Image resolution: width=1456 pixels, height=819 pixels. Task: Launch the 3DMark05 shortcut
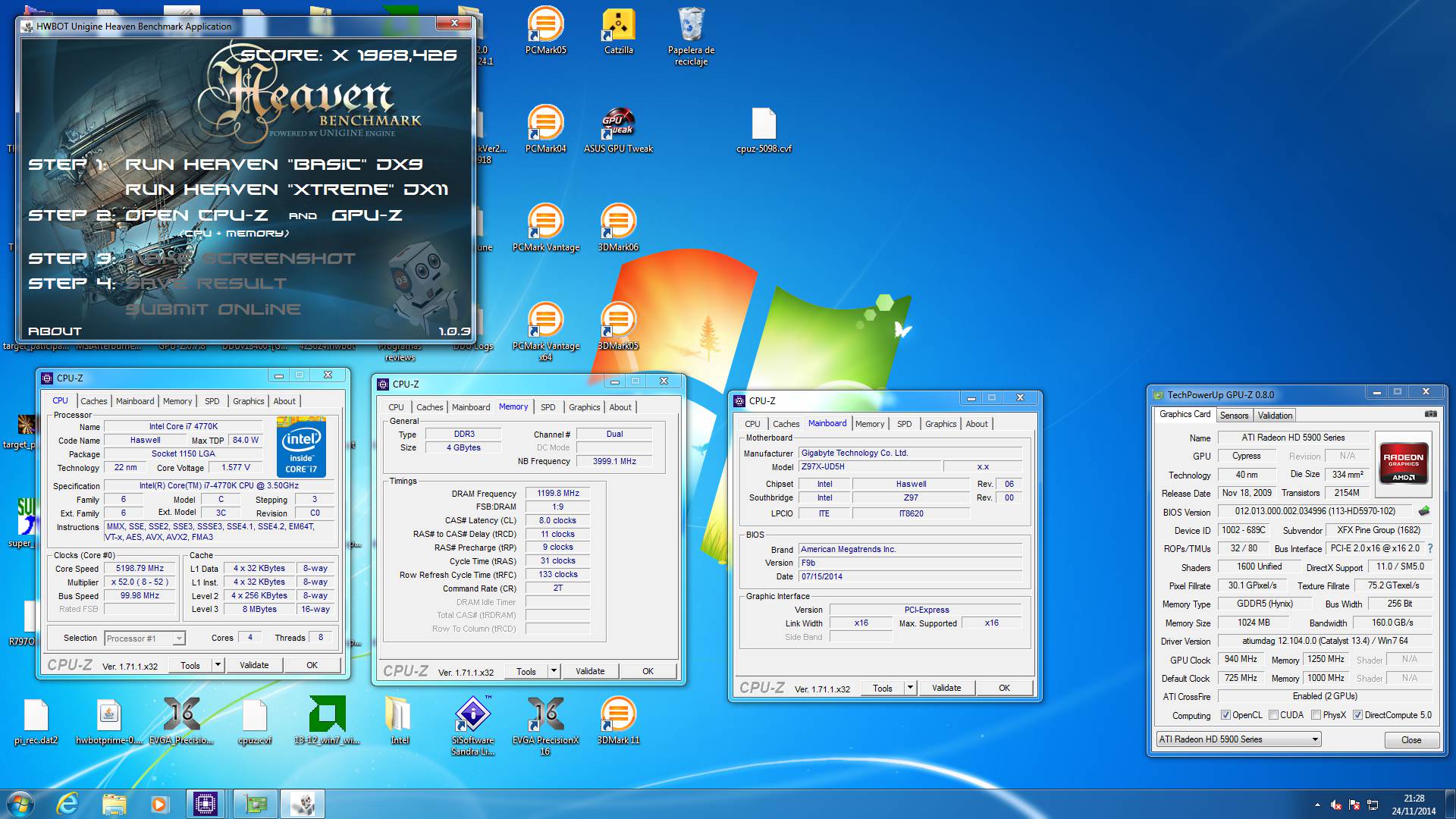[618, 326]
